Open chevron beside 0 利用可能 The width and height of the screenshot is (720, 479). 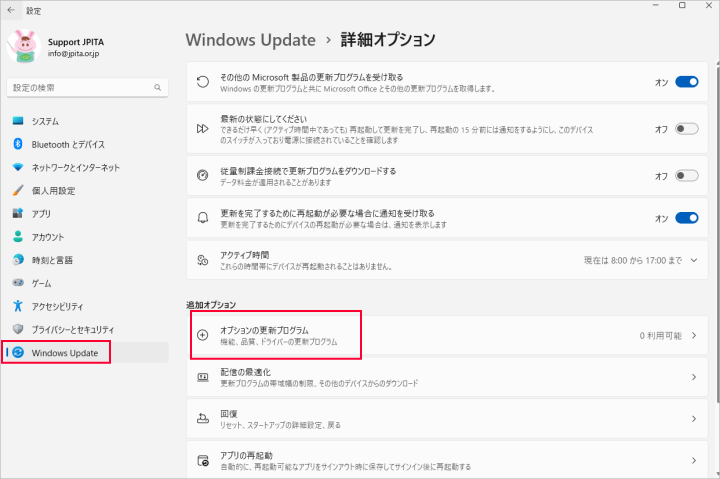[694, 335]
